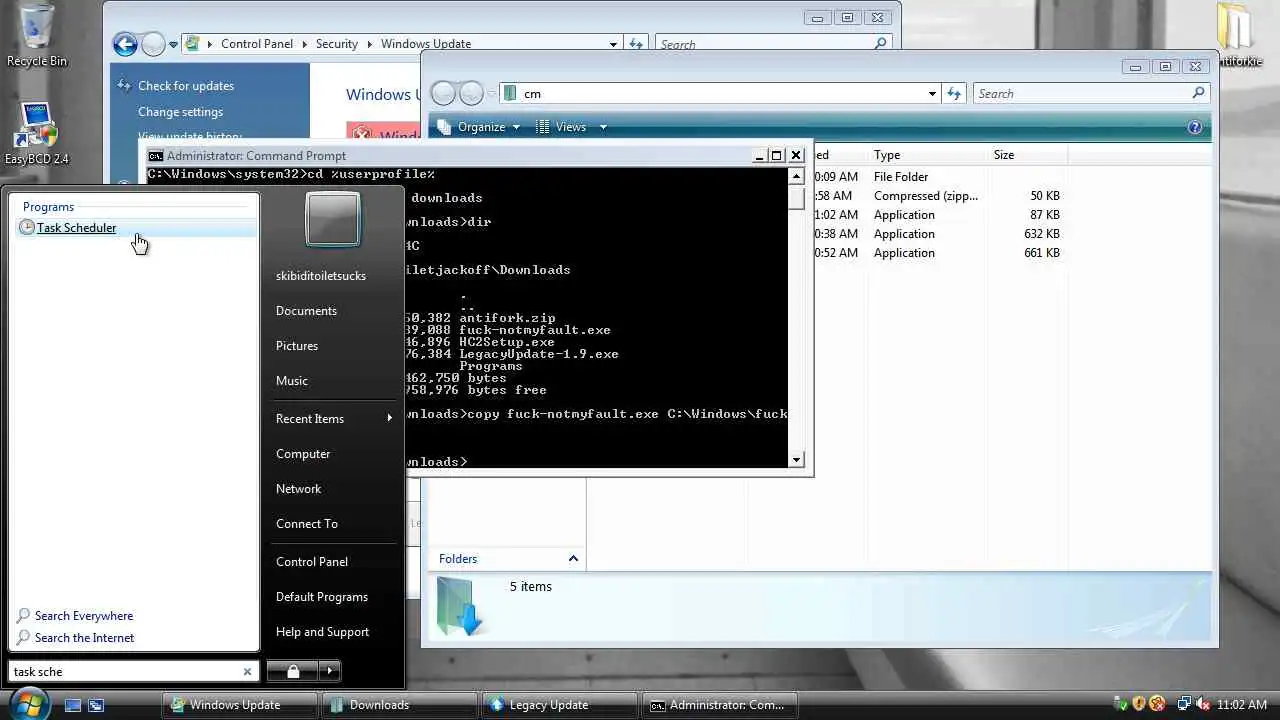The width and height of the screenshot is (1280, 720).
Task: Click the network tray icon
Action: (x=1184, y=704)
